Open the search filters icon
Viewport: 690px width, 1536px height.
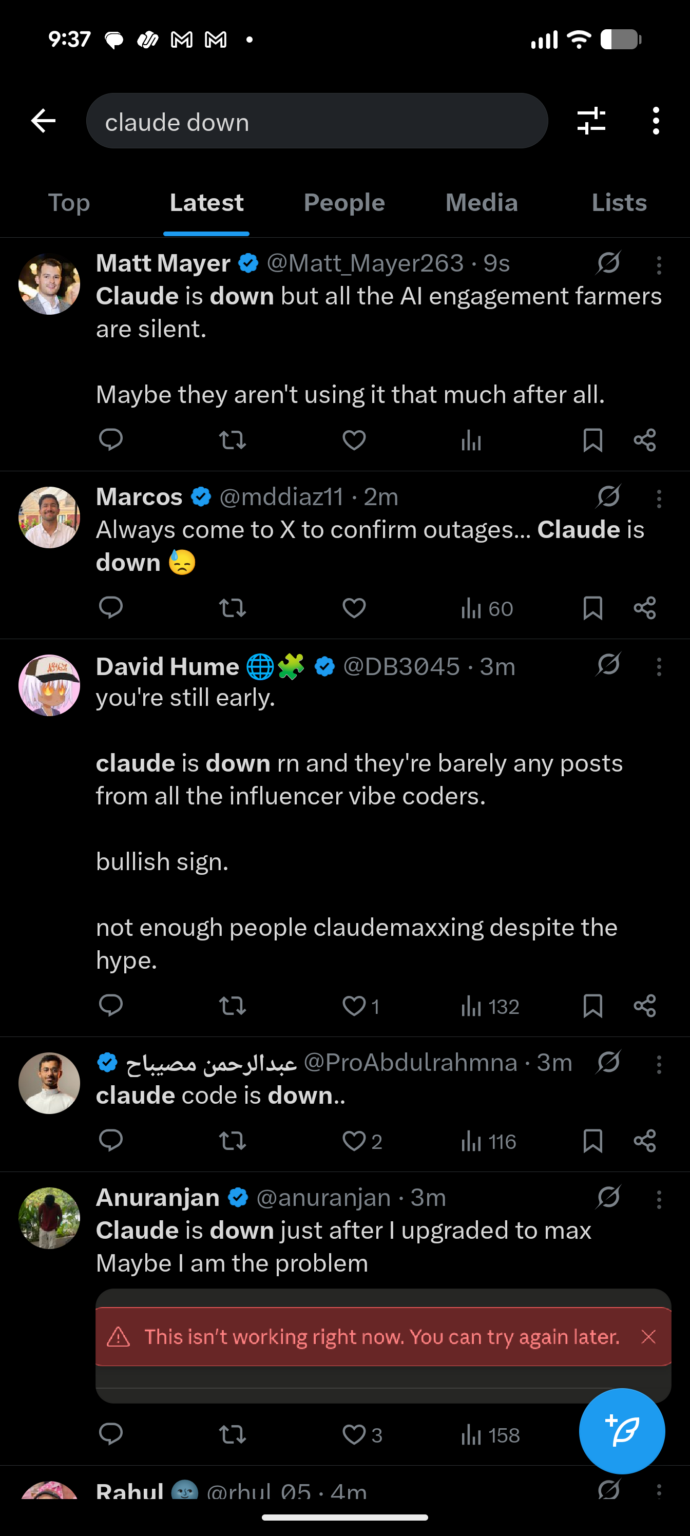(x=591, y=120)
